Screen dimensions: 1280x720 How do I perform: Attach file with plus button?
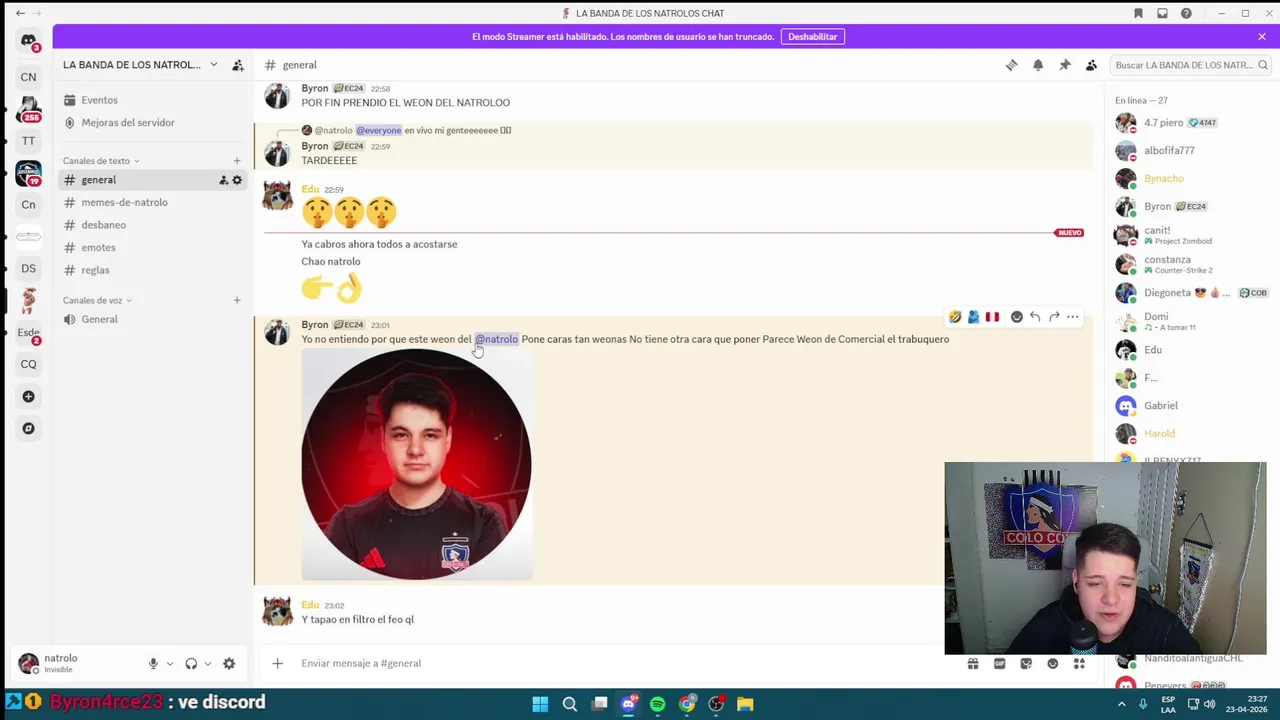(x=277, y=663)
